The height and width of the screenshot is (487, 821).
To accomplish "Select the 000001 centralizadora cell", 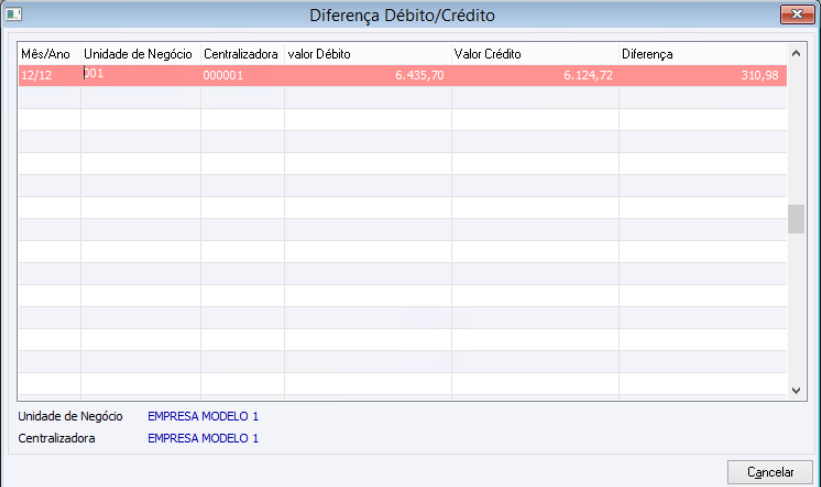I will click(x=242, y=75).
